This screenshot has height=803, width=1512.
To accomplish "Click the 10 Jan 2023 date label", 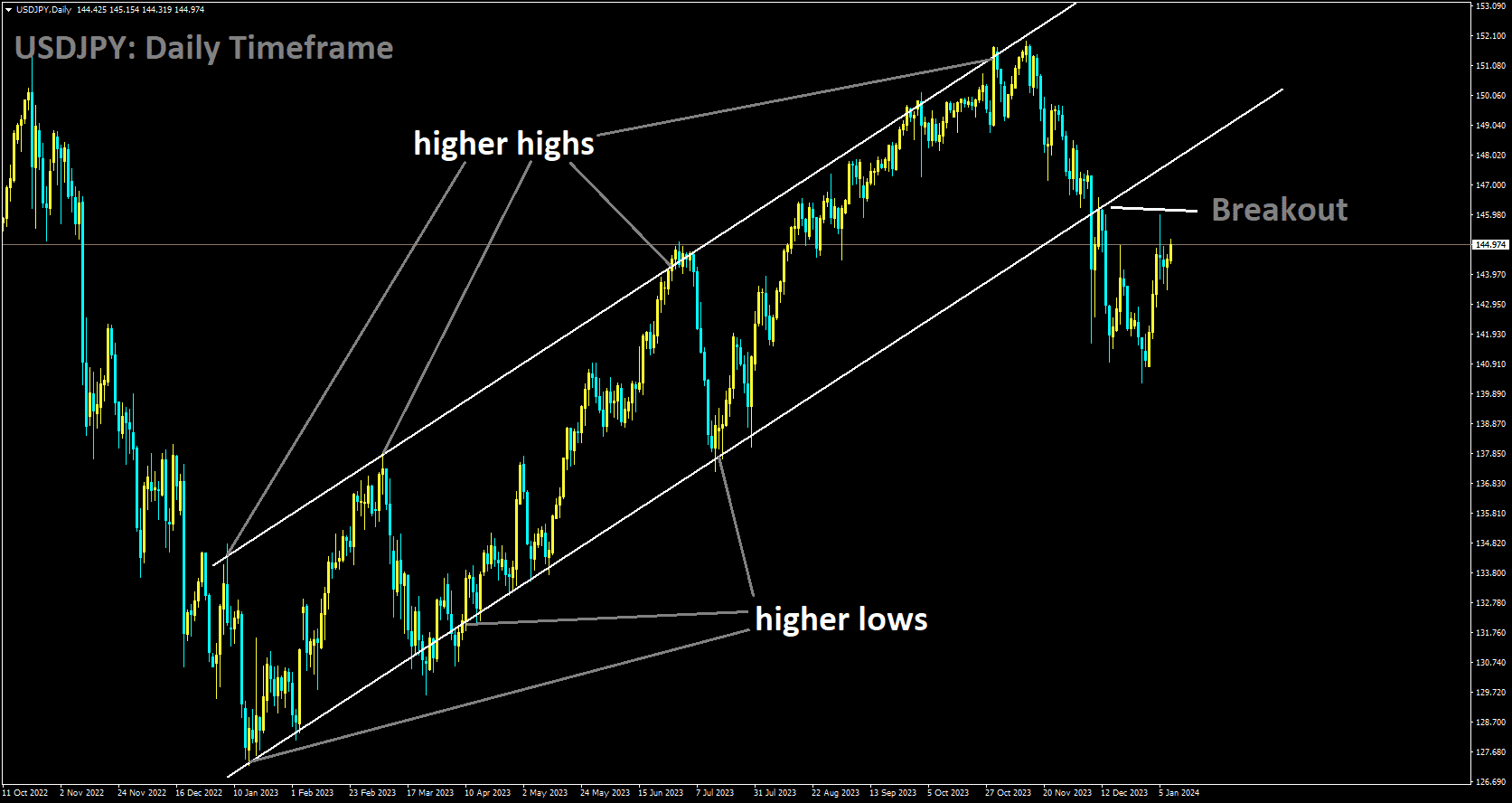I will coord(256,793).
